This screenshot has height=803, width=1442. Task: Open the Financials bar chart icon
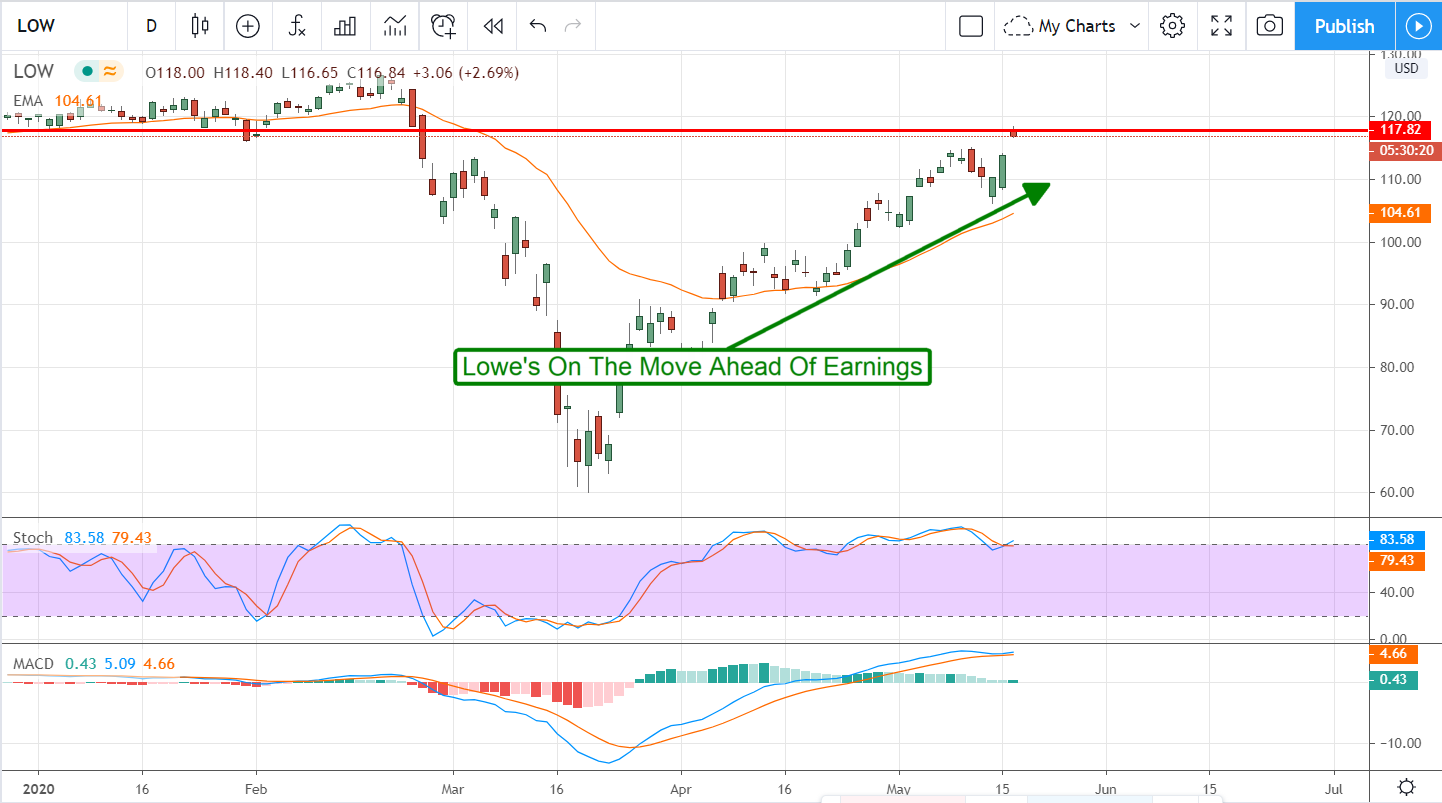click(345, 26)
